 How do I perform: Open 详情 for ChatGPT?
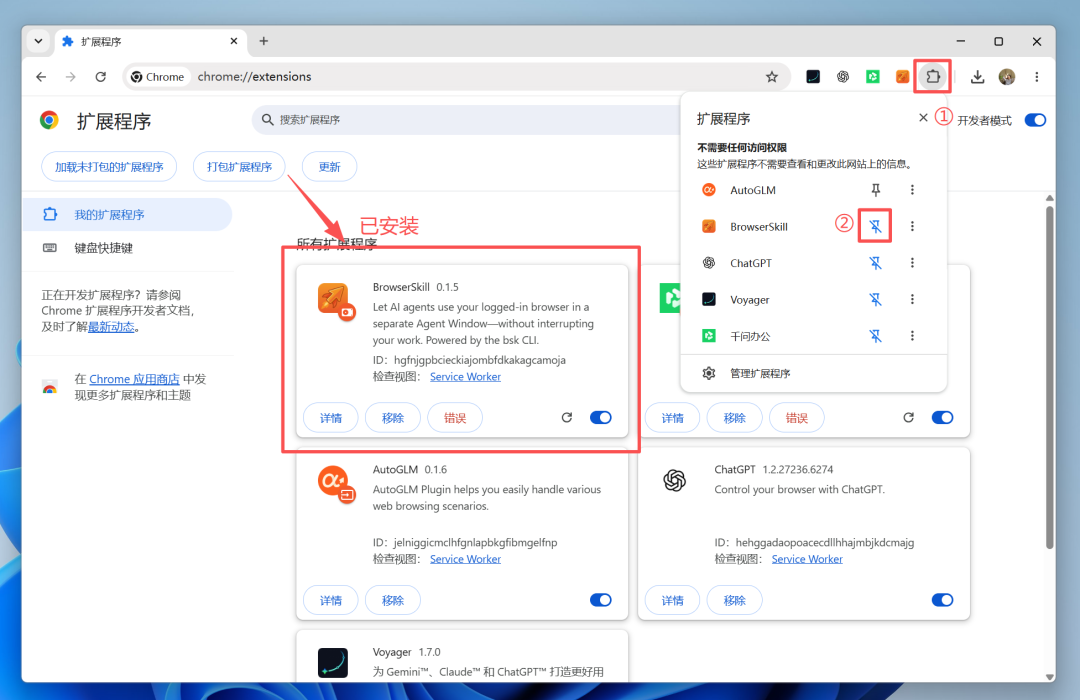[x=672, y=600]
